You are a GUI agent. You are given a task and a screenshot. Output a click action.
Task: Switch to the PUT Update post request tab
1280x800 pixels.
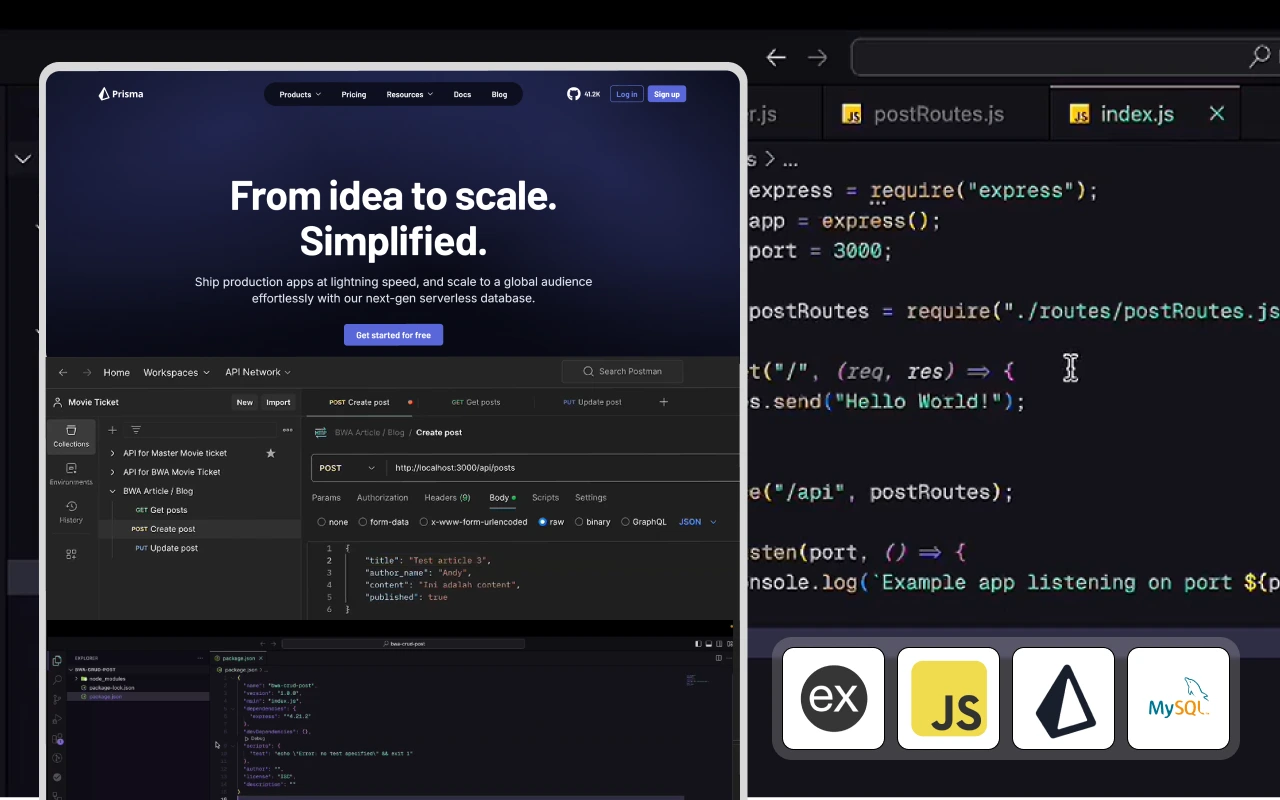tap(592, 402)
